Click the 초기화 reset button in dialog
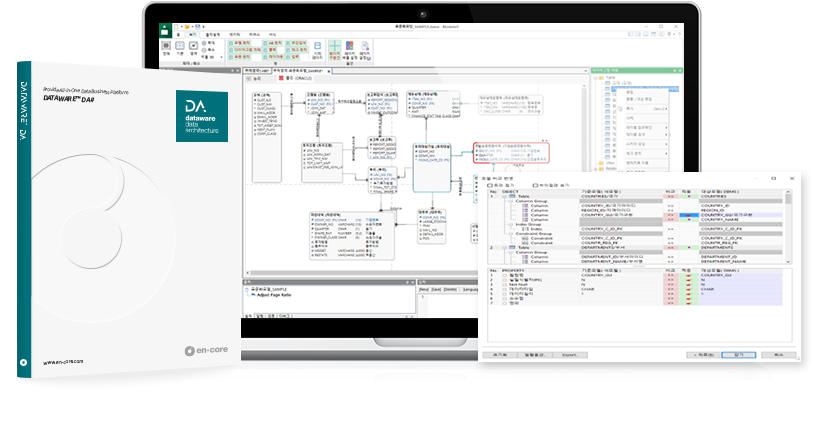The image size is (814, 430). 499,355
